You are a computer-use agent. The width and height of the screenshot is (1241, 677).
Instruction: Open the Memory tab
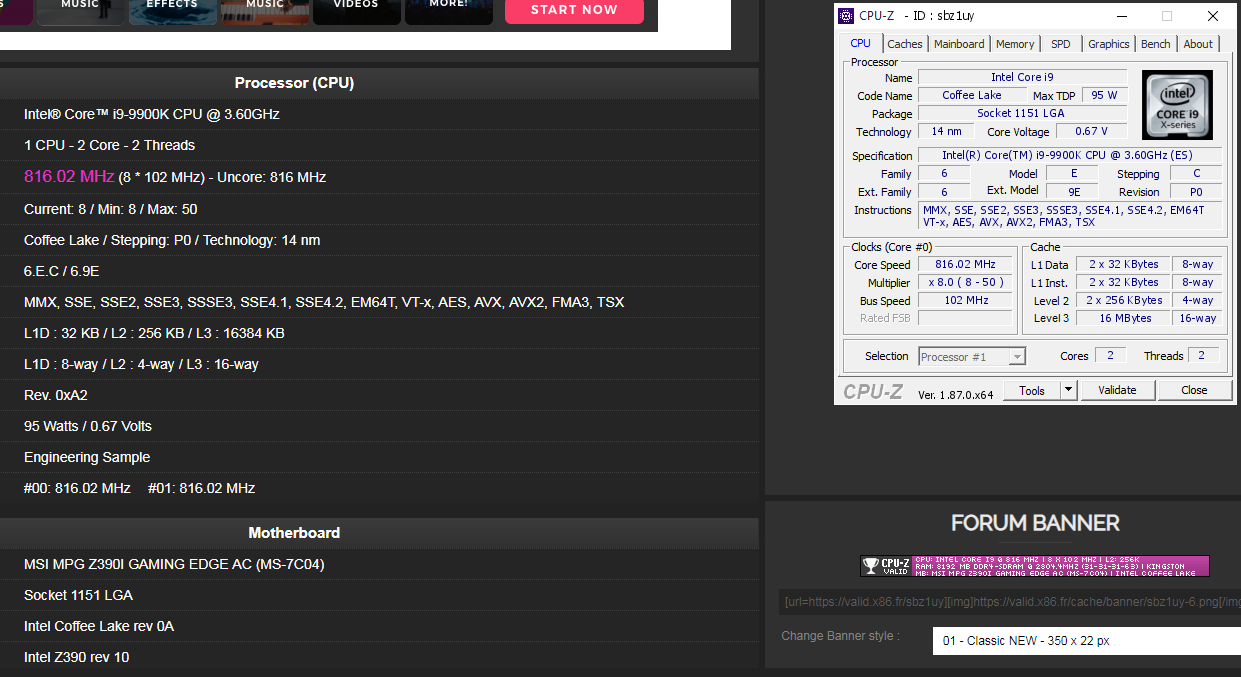[1015, 44]
